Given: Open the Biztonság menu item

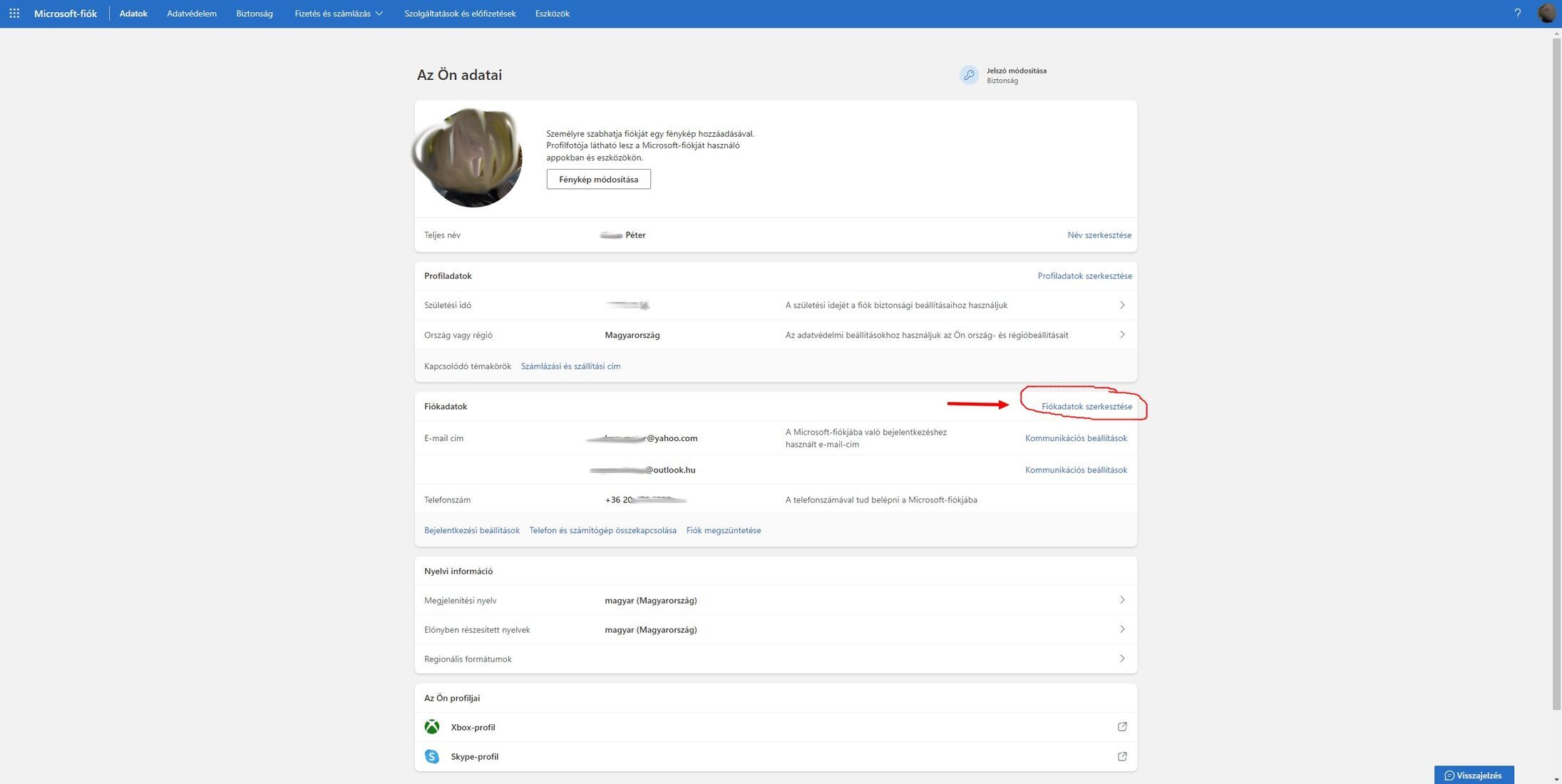Looking at the screenshot, I should 255,14.
